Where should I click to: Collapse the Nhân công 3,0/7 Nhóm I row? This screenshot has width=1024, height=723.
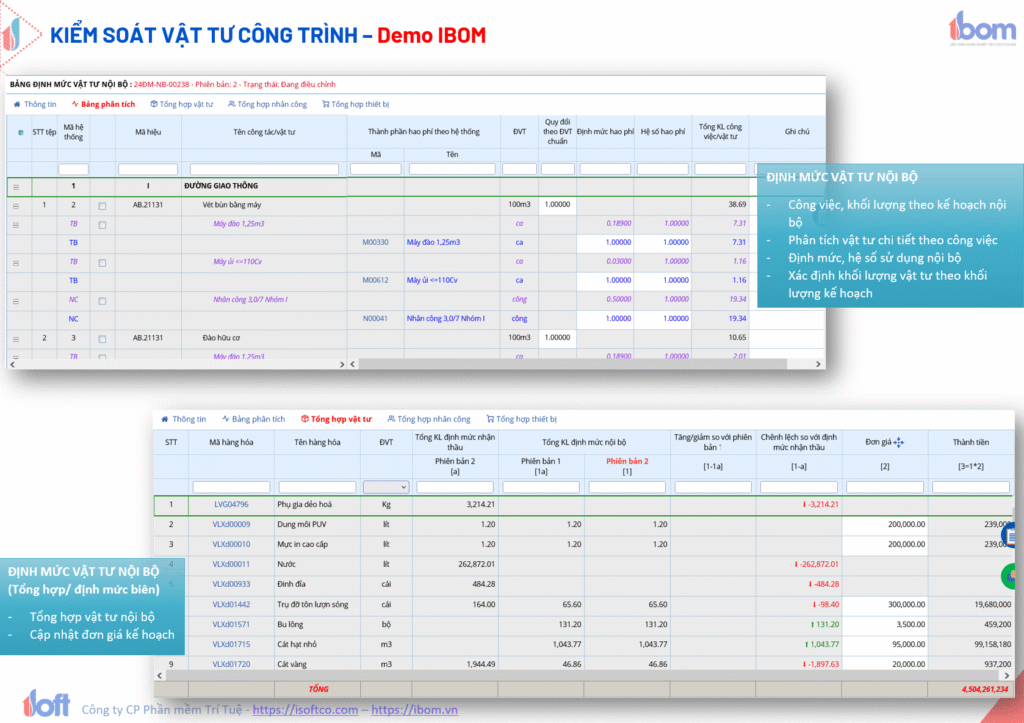[15, 300]
